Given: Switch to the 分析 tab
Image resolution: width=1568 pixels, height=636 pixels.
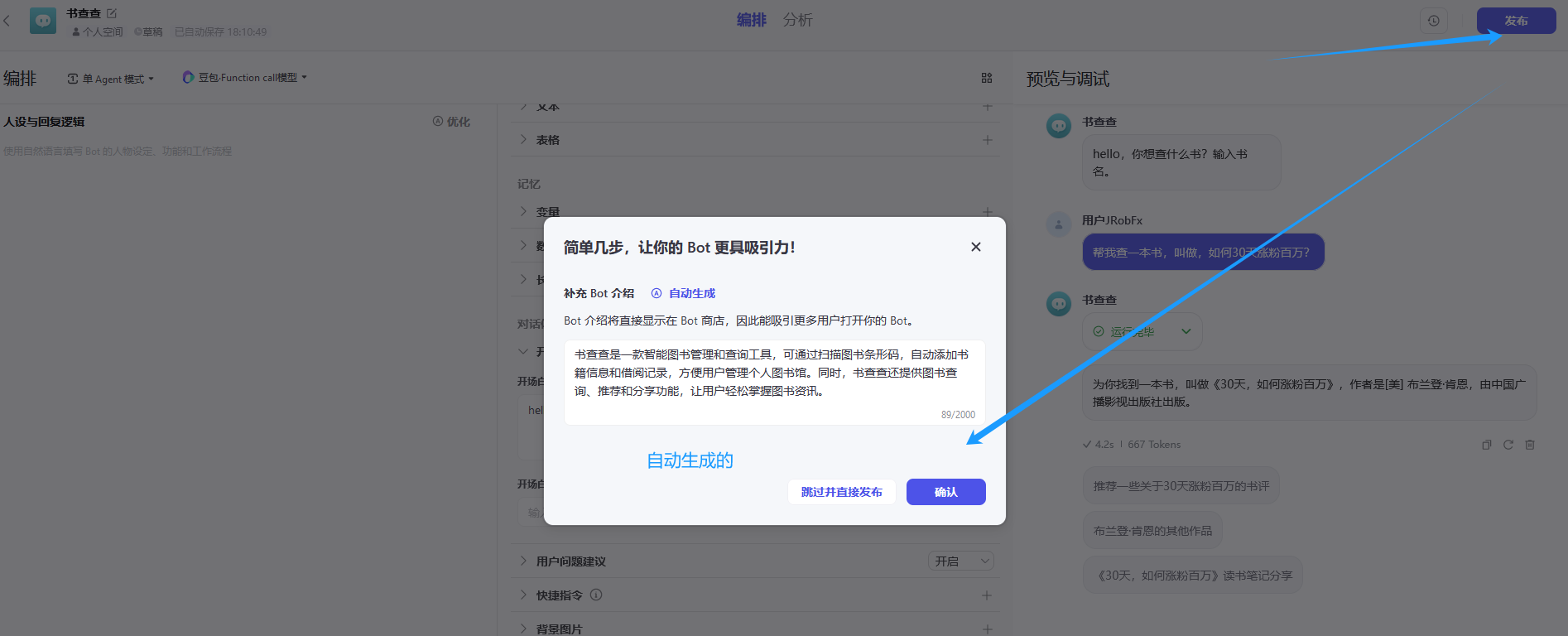Looking at the screenshot, I should click(797, 20).
